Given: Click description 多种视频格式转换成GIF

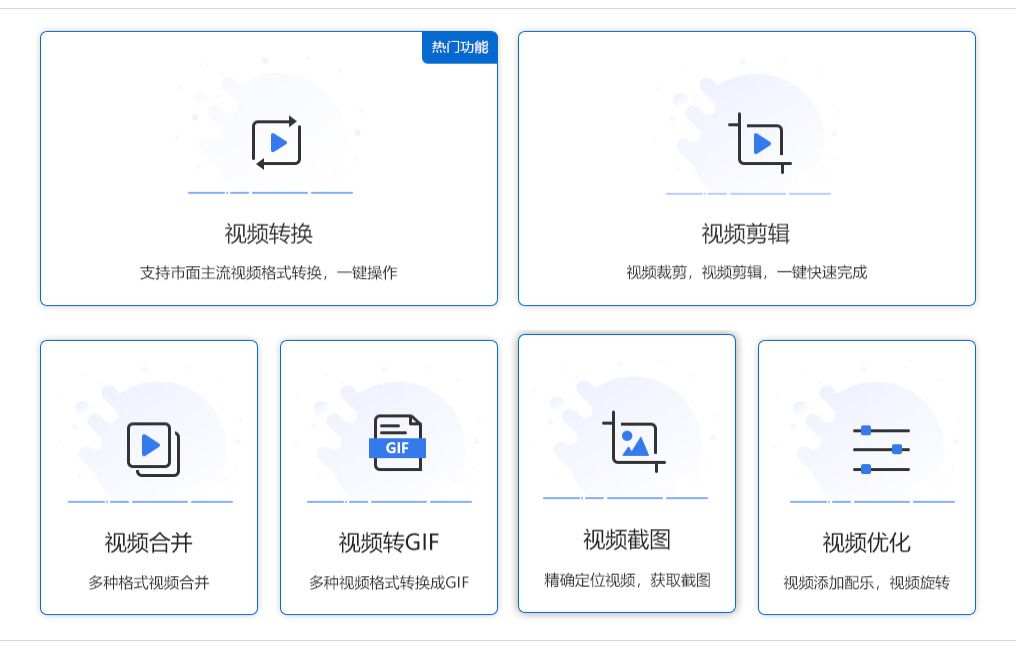Looking at the screenshot, I should [389, 583].
